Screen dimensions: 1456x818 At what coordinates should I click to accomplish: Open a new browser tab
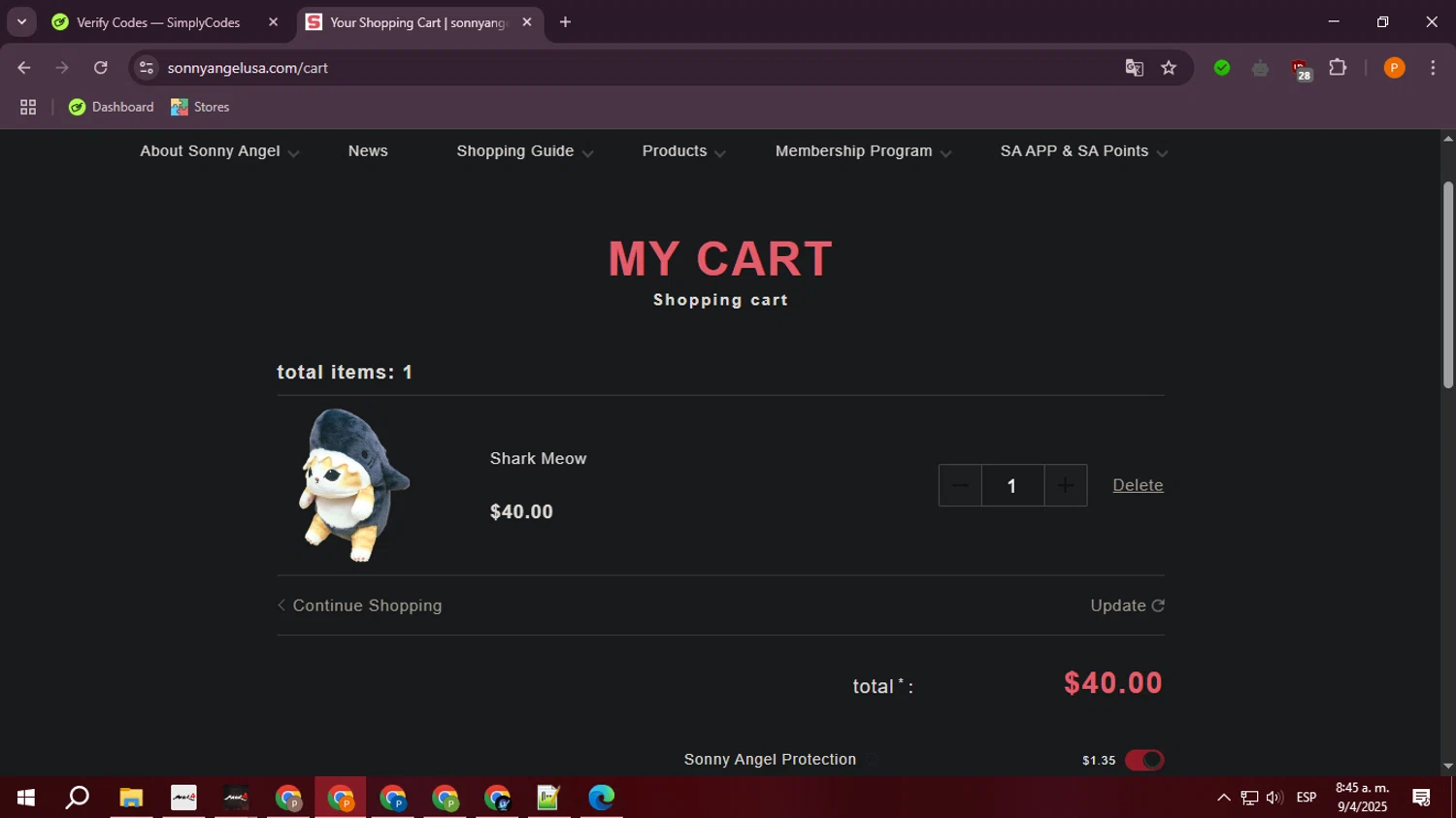coord(565,22)
